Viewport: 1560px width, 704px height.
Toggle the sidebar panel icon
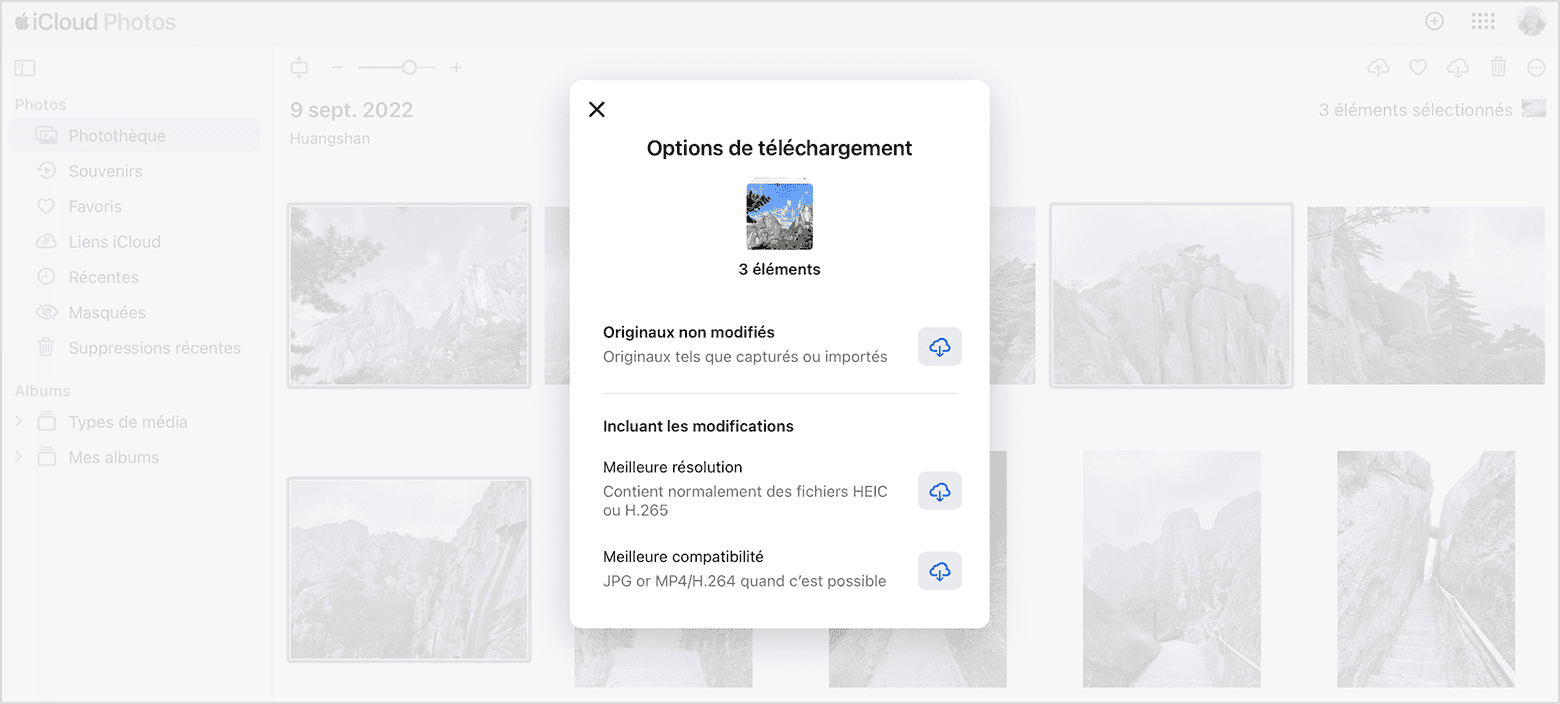pos(25,68)
